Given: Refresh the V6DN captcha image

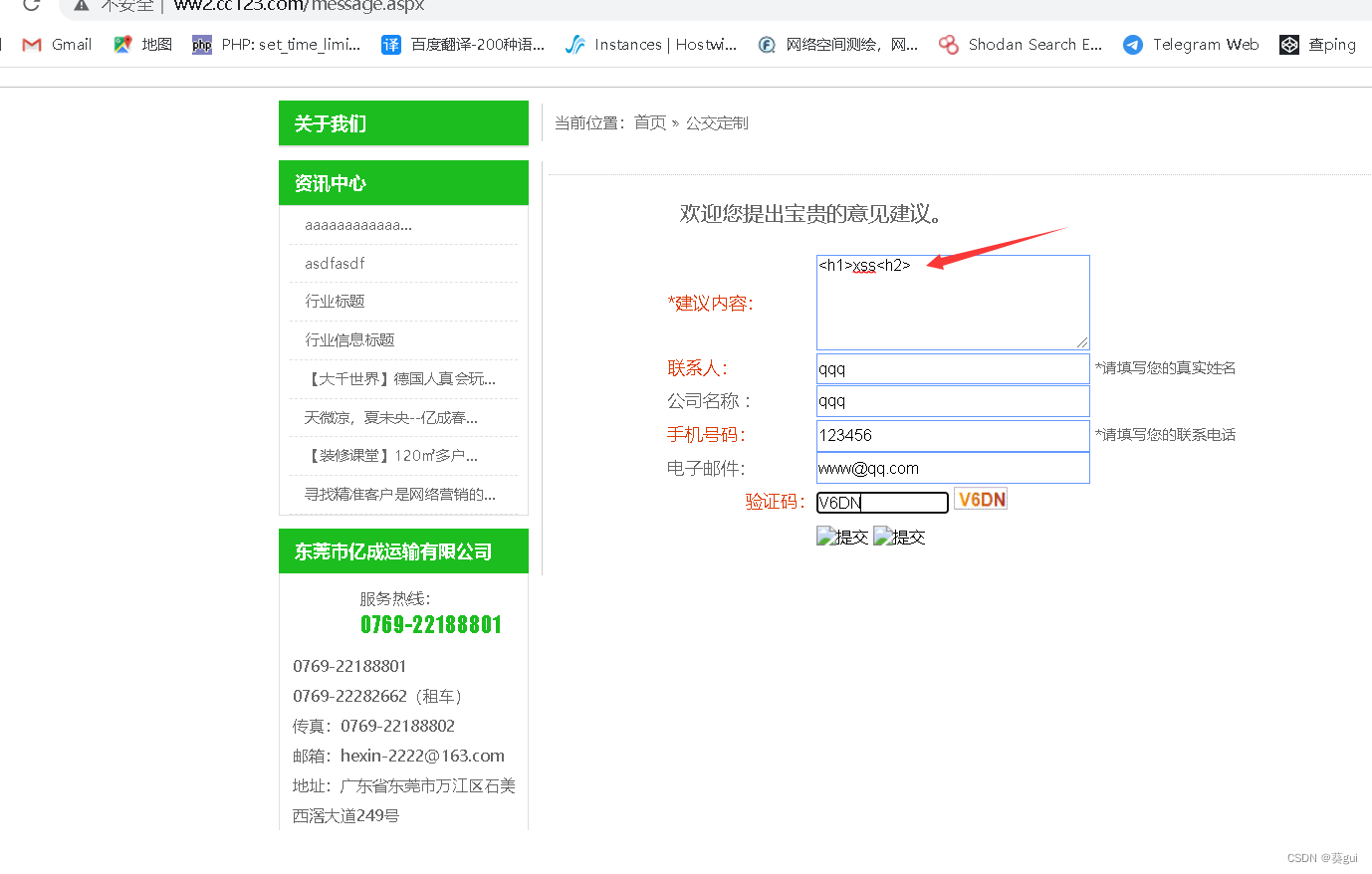Looking at the screenshot, I should pyautogui.click(x=981, y=500).
